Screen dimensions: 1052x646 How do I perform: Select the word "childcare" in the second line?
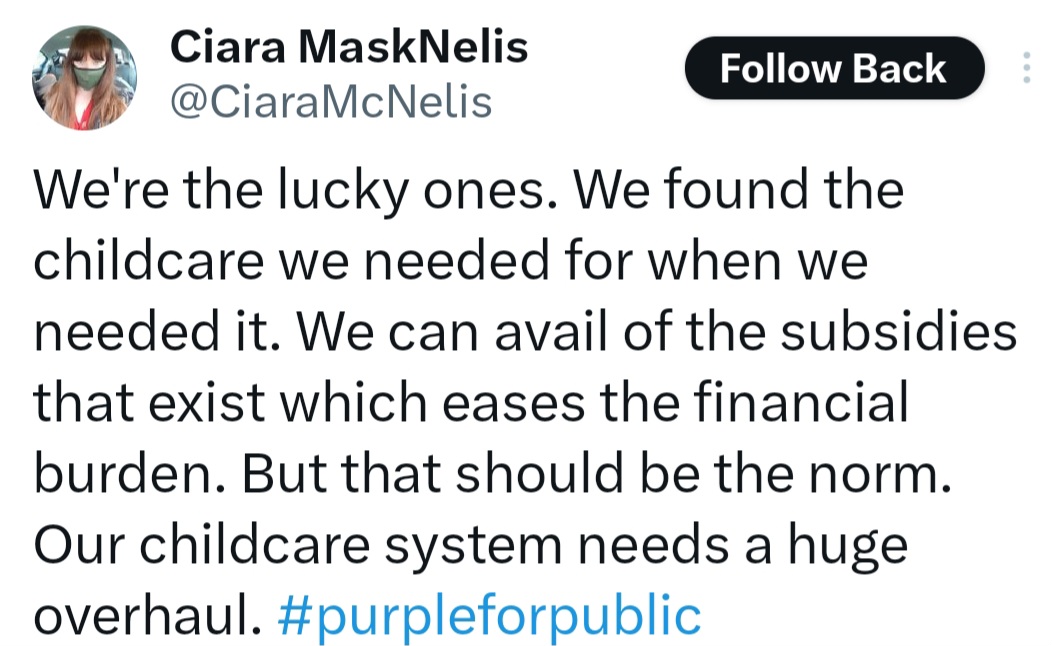149,260
